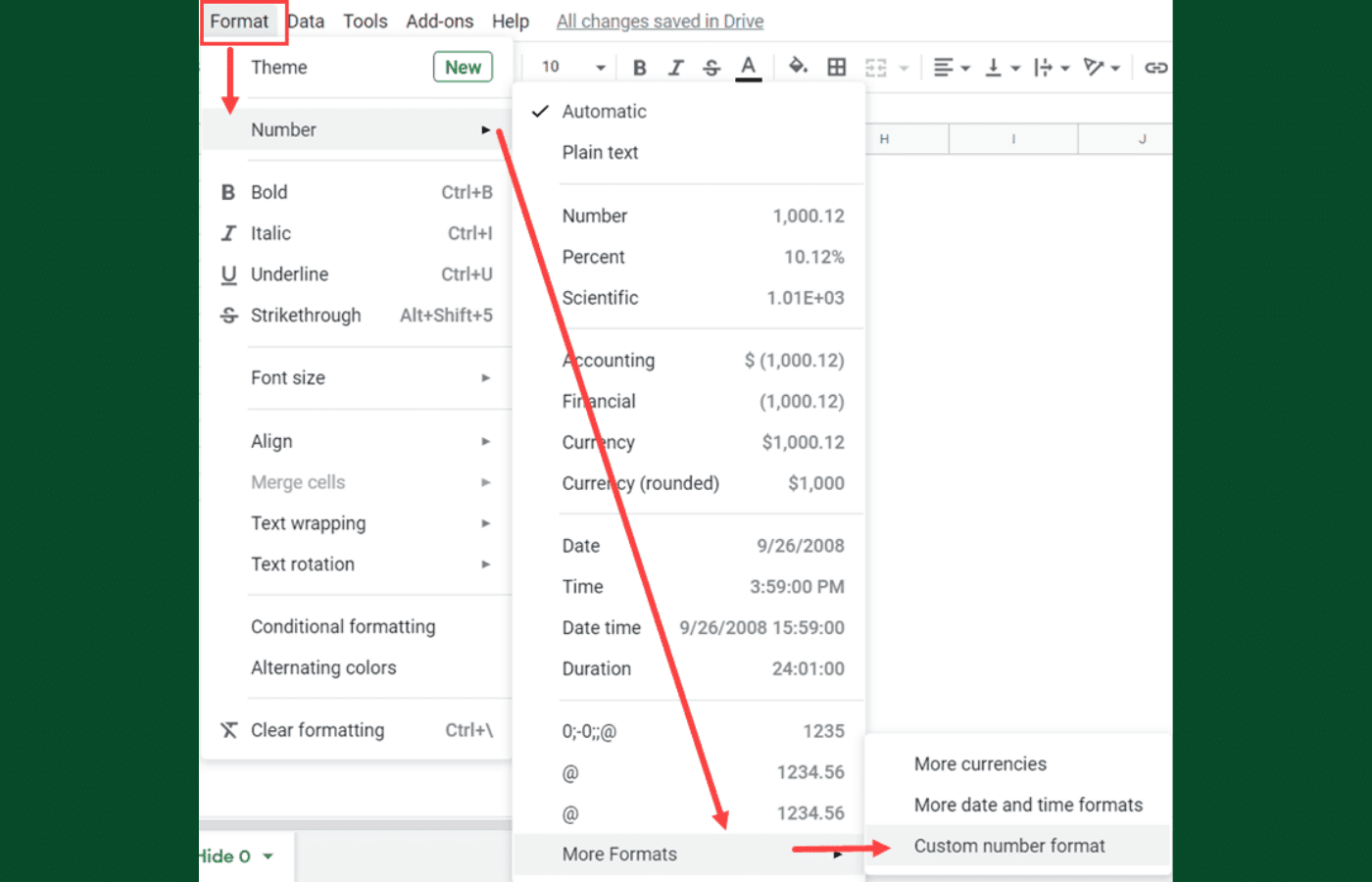Click the Italic toolbar icon
The width and height of the screenshot is (1372, 882).
tap(675, 68)
